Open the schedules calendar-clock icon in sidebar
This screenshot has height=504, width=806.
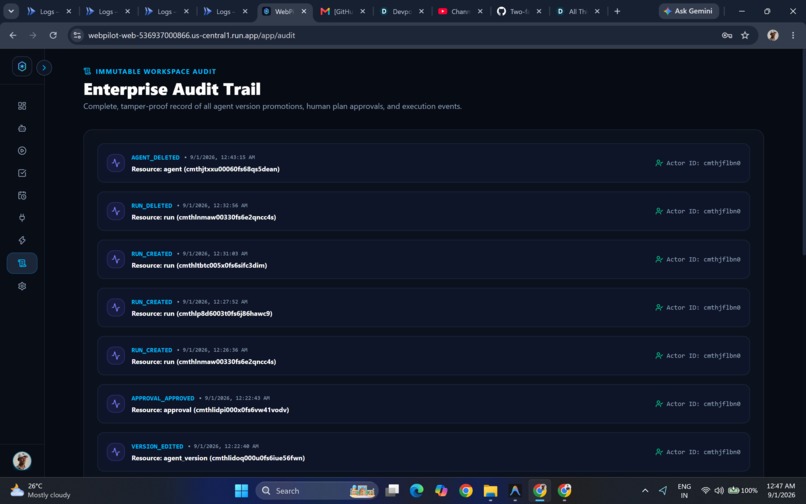(x=22, y=195)
